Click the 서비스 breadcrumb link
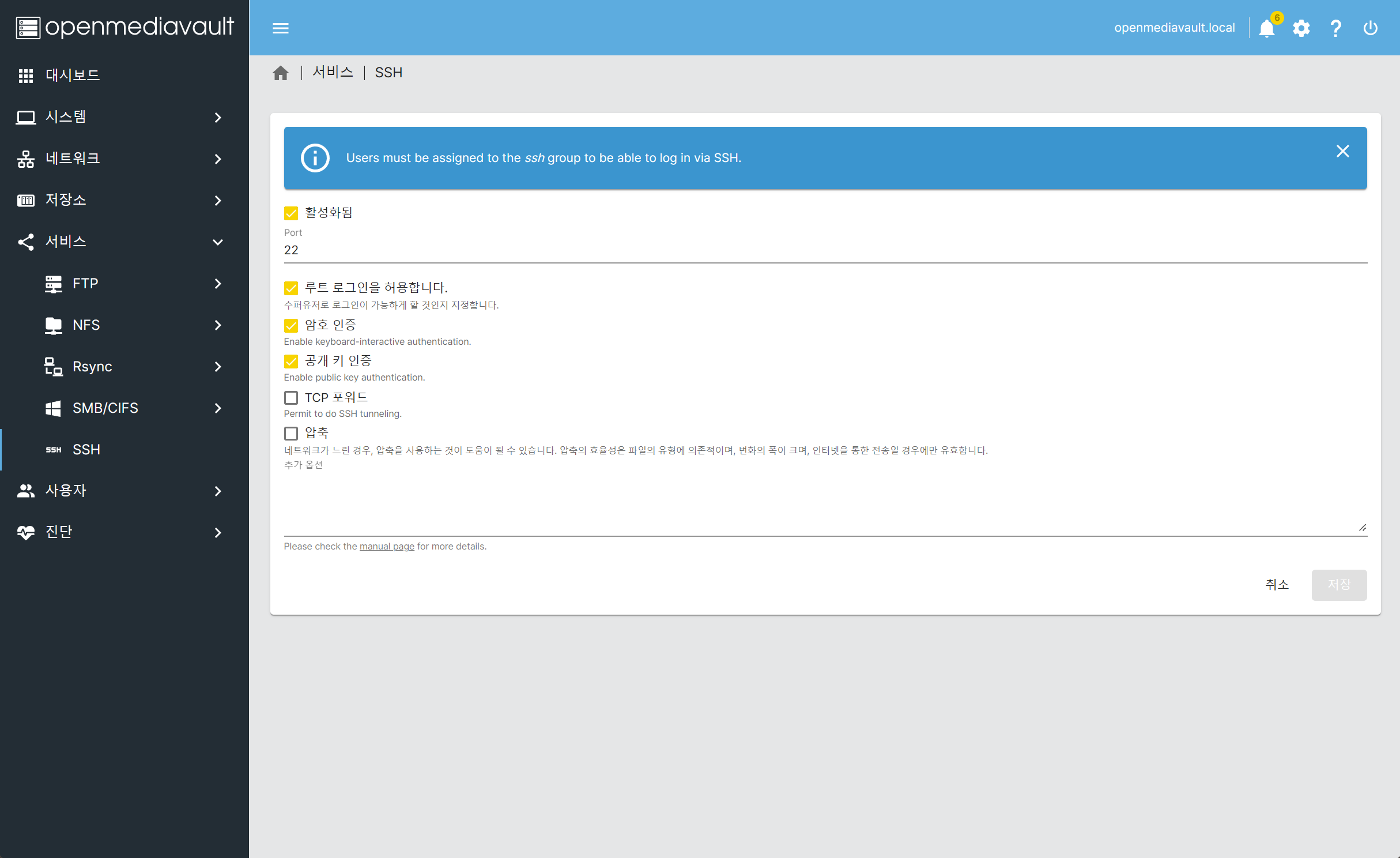 (333, 73)
